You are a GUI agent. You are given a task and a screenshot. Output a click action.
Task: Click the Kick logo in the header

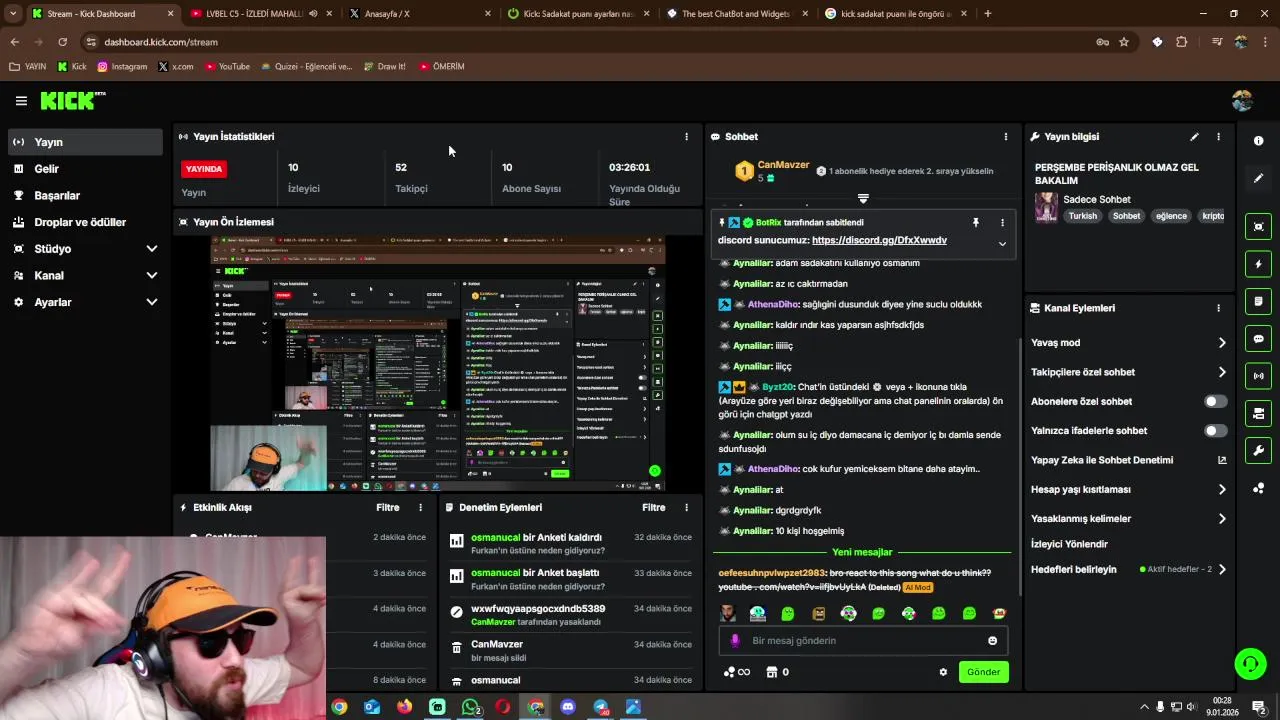tap(72, 100)
